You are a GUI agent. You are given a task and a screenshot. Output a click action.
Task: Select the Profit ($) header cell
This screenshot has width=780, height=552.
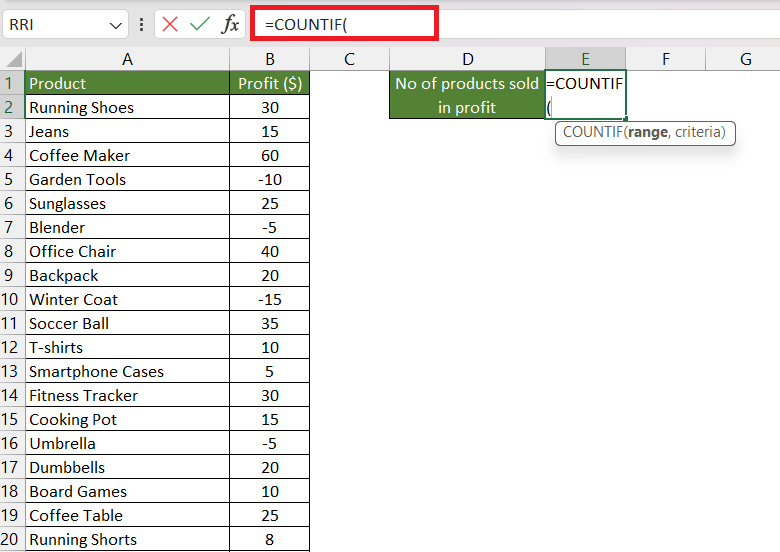pos(270,83)
